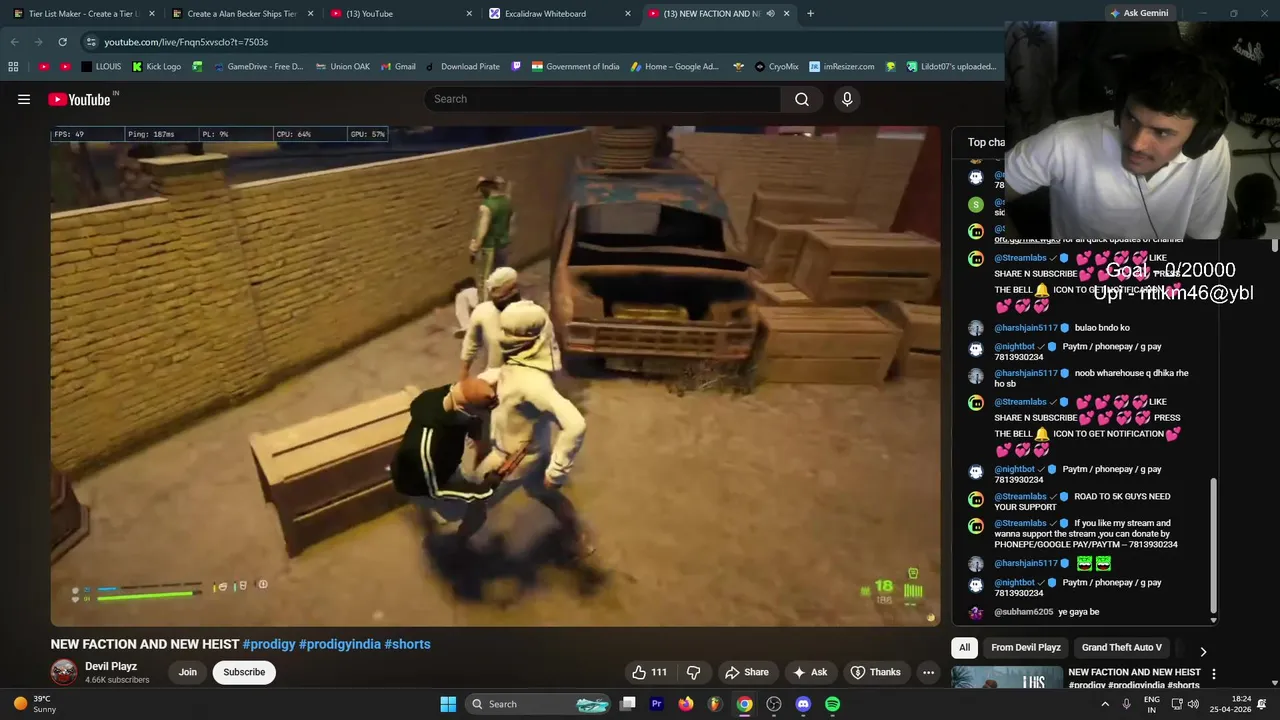
Task: Open Discord from taskbar
Action: point(803,704)
